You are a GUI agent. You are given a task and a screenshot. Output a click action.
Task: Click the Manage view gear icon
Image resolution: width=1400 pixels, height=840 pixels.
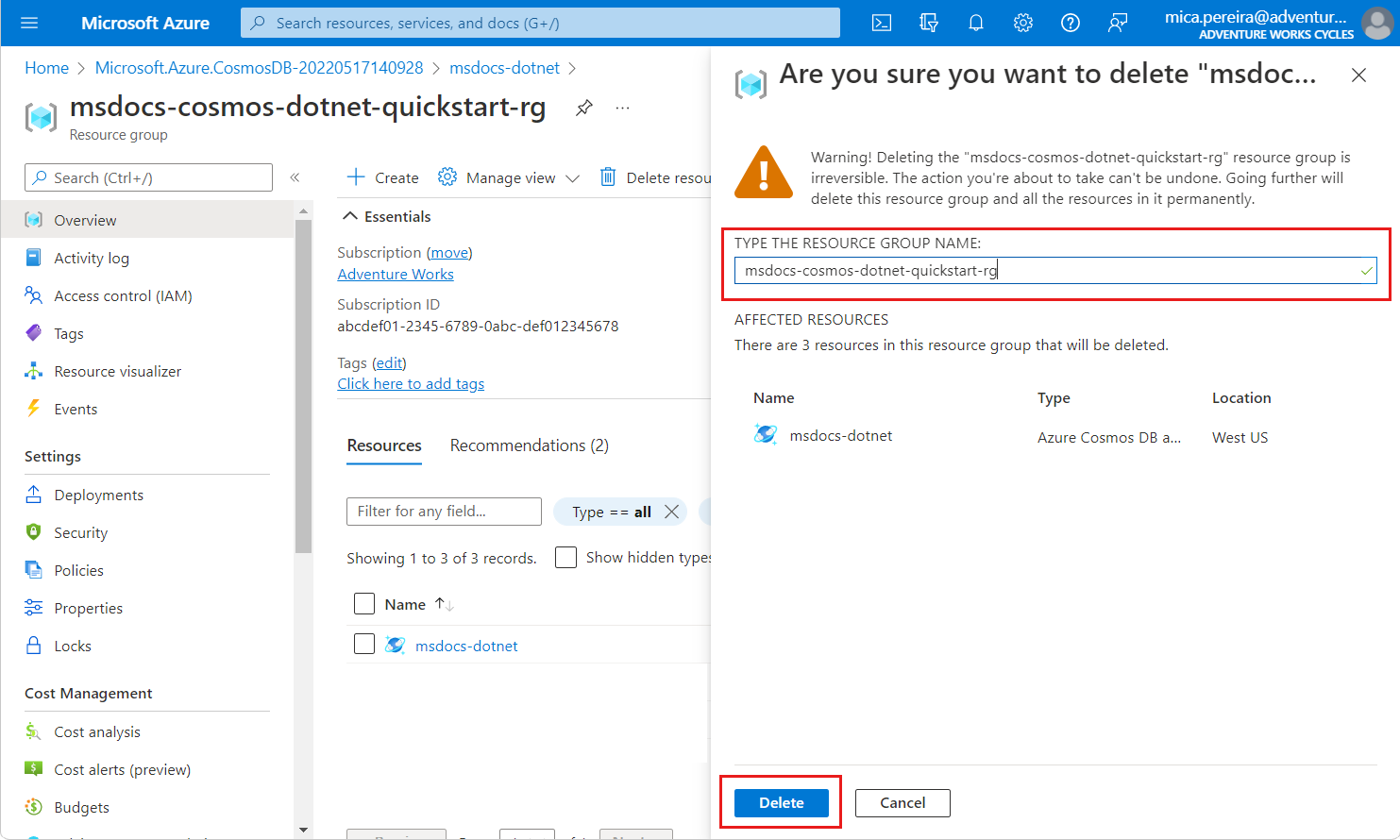[447, 176]
